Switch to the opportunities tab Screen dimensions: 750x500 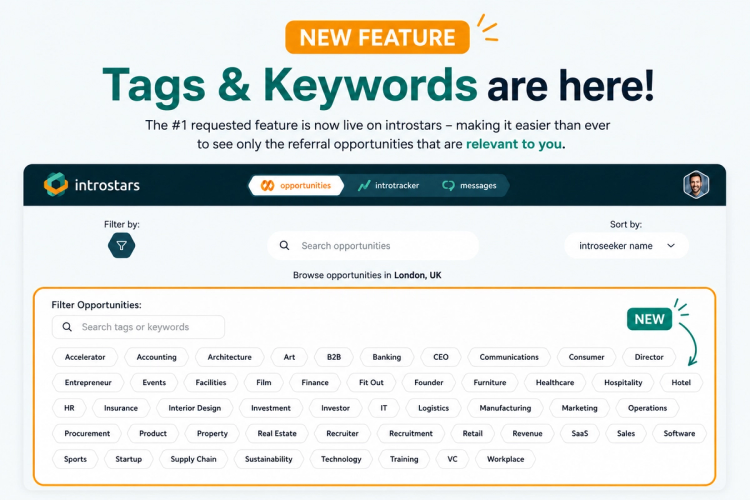(x=296, y=186)
